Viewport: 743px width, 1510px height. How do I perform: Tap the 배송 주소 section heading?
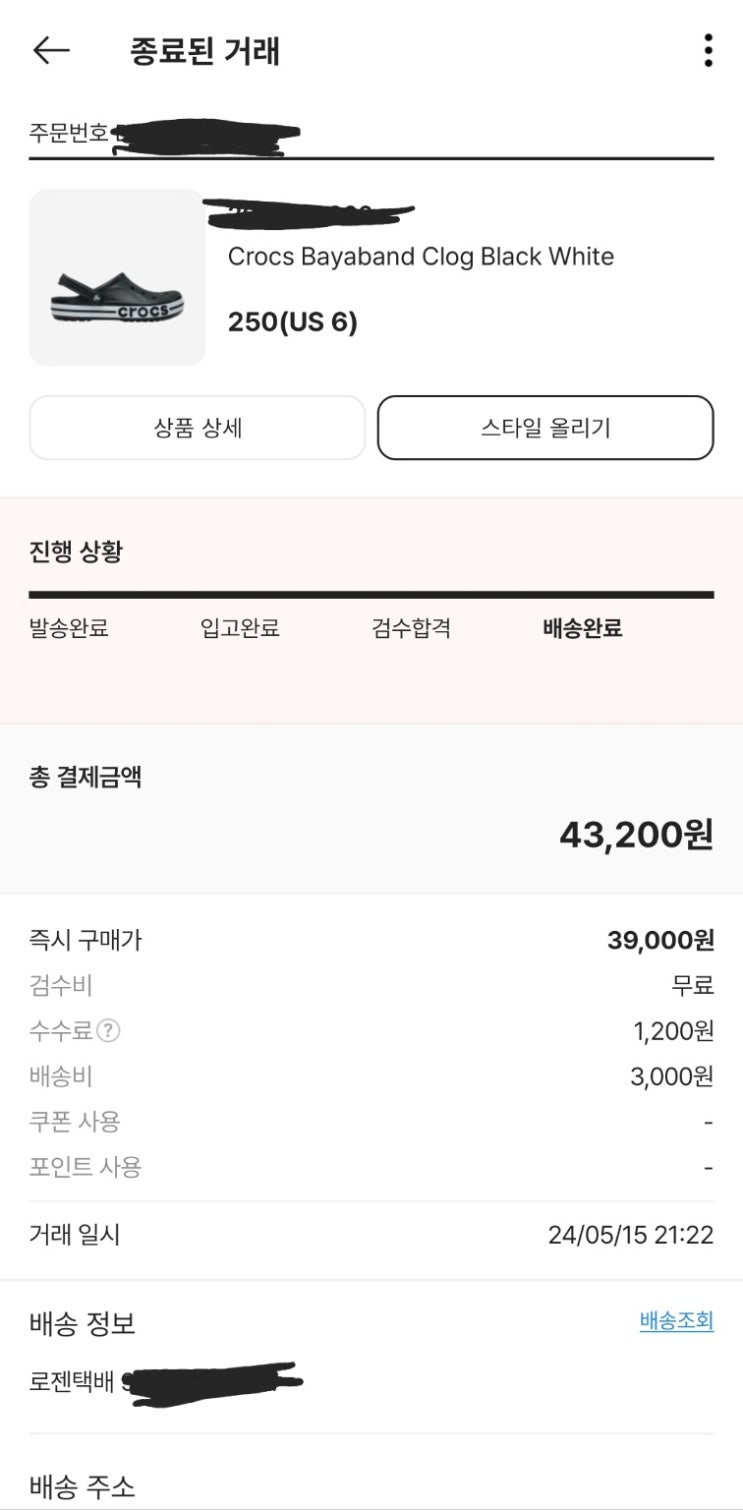pos(82,1486)
